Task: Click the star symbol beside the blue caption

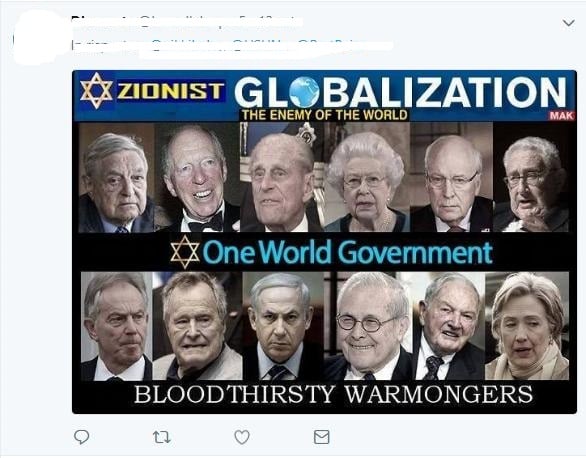Action: click(x=185, y=252)
